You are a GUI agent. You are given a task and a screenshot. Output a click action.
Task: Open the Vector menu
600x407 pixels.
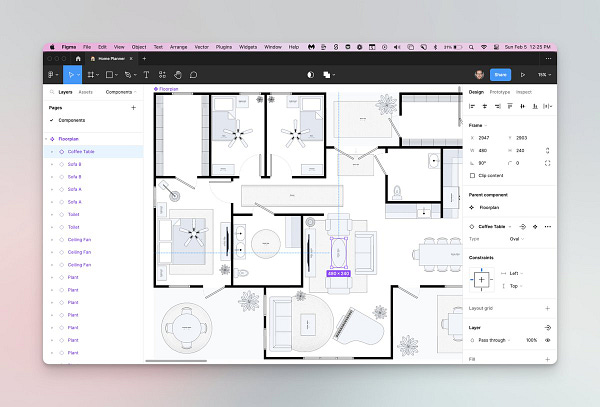point(202,47)
